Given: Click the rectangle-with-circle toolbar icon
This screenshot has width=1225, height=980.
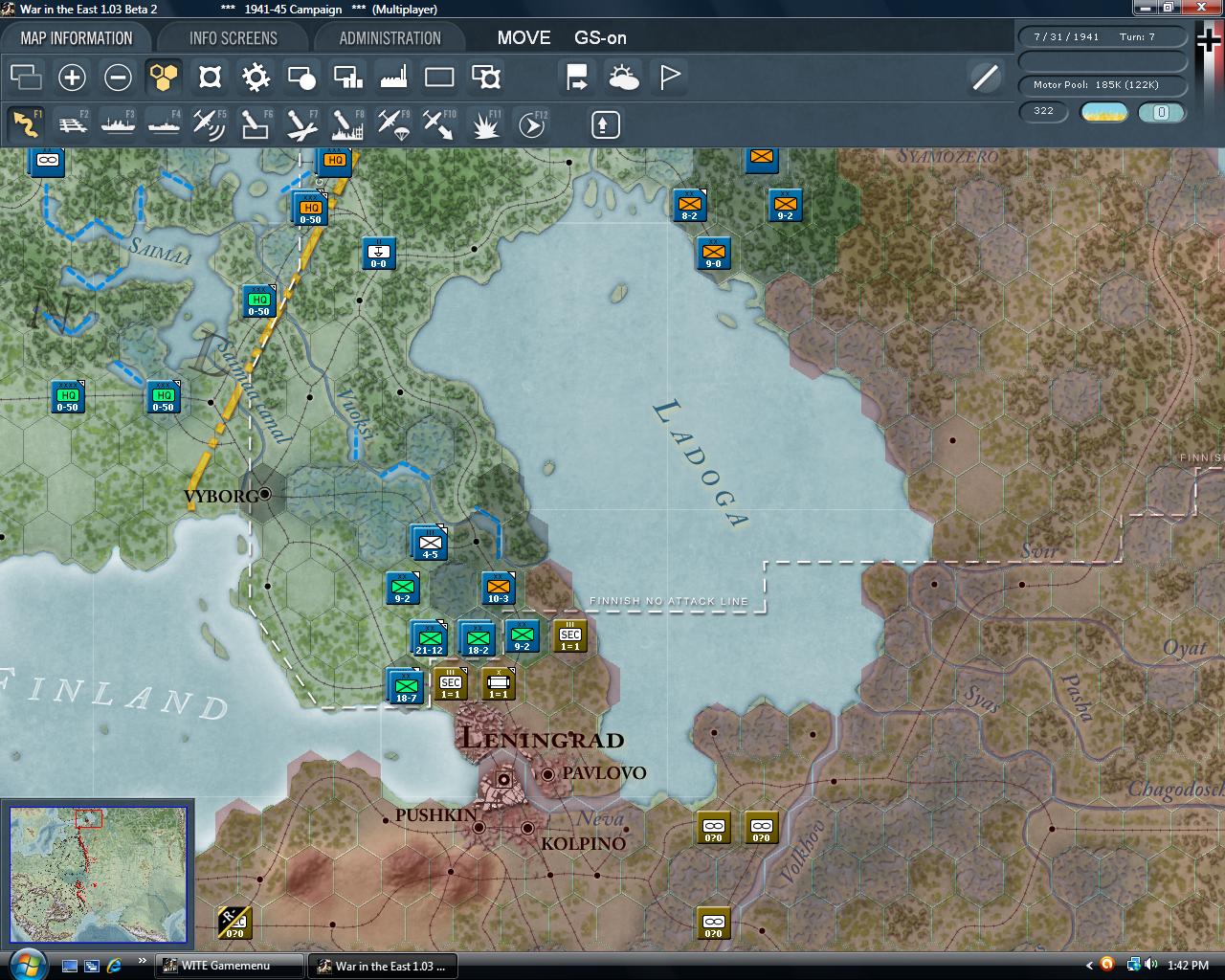Looking at the screenshot, I should tap(301, 77).
